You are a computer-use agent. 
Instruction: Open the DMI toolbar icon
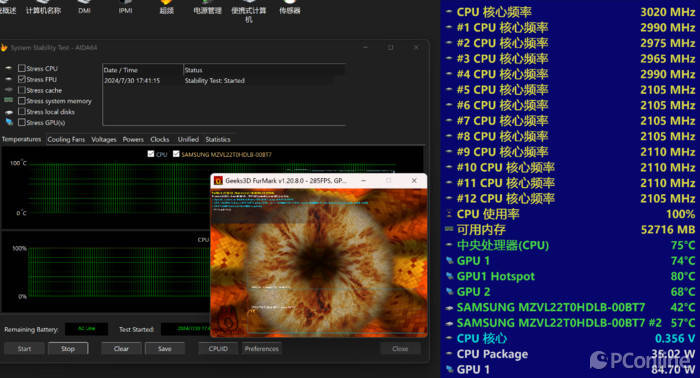pos(84,6)
